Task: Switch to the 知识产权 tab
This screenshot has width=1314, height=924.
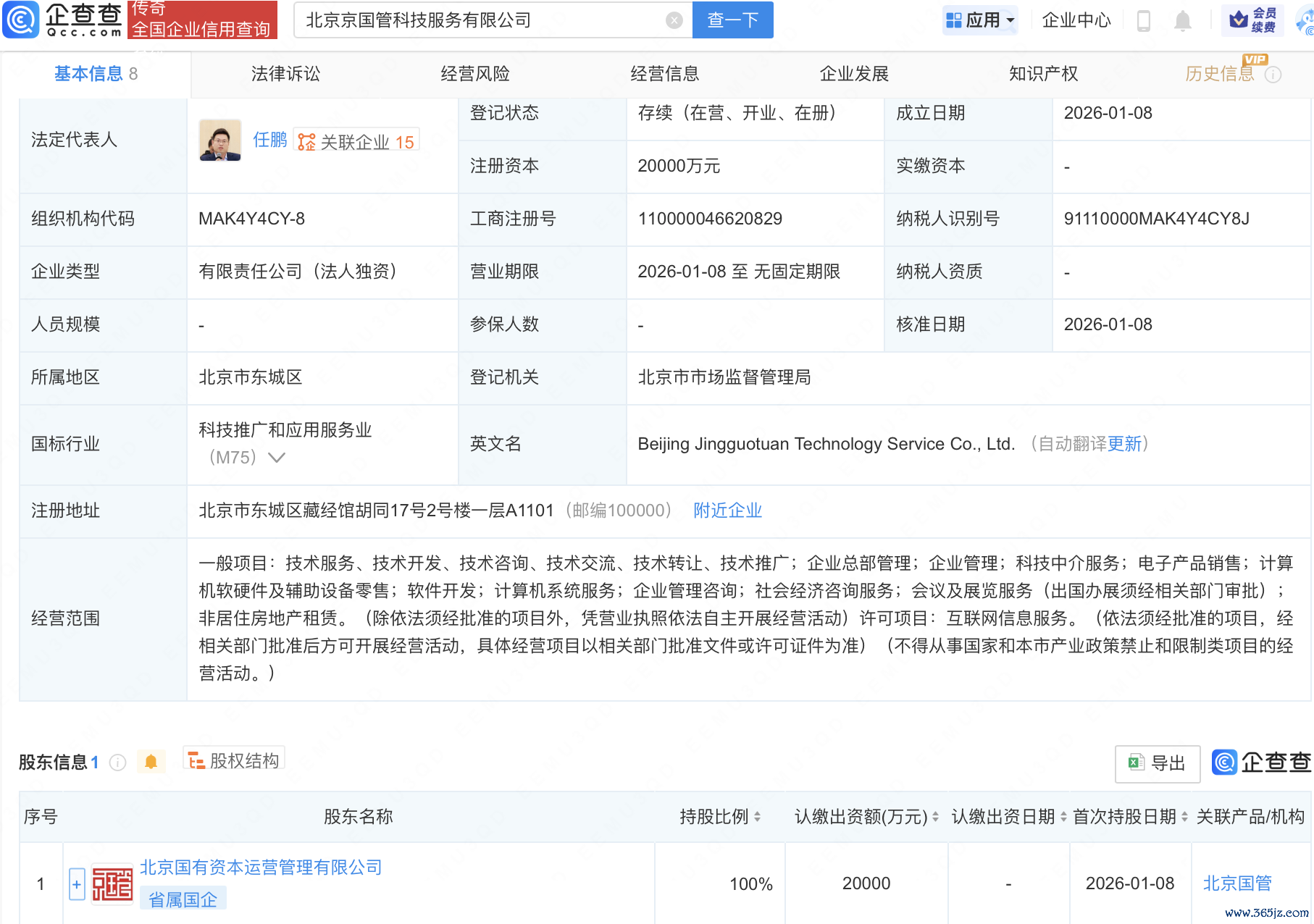Action: coord(1043,74)
